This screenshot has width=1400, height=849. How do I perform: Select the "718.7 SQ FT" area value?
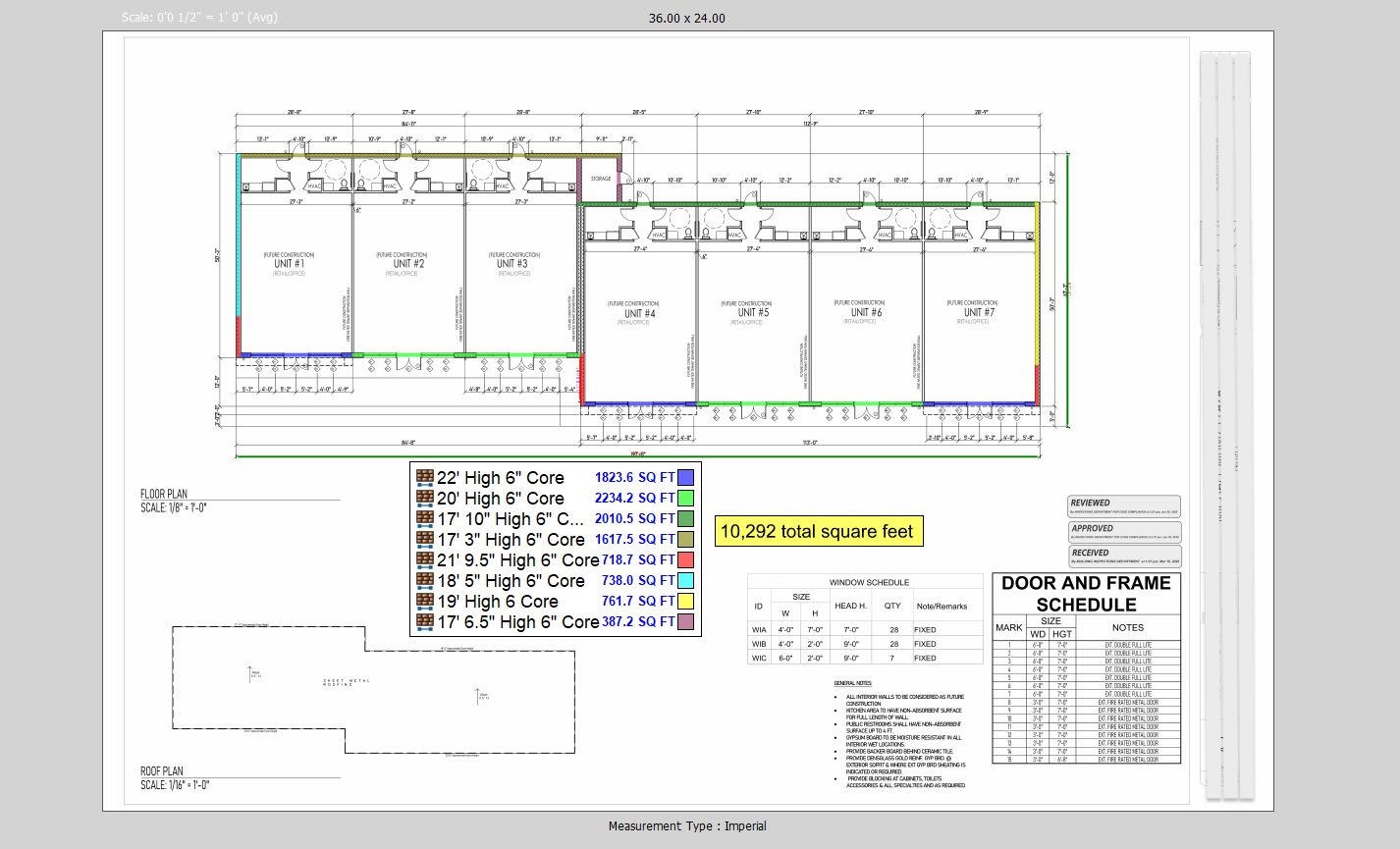tap(638, 559)
